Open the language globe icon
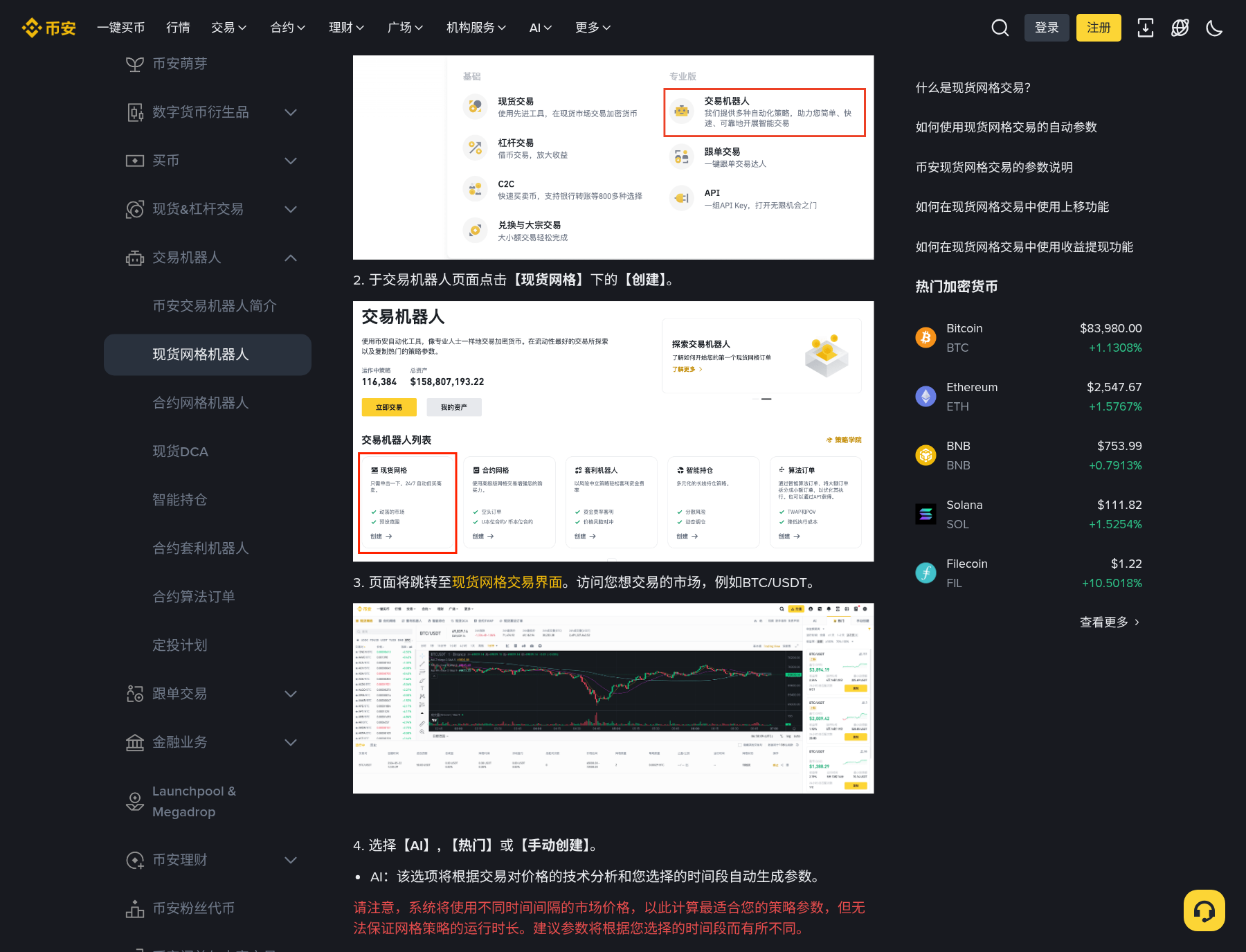 (x=1180, y=28)
